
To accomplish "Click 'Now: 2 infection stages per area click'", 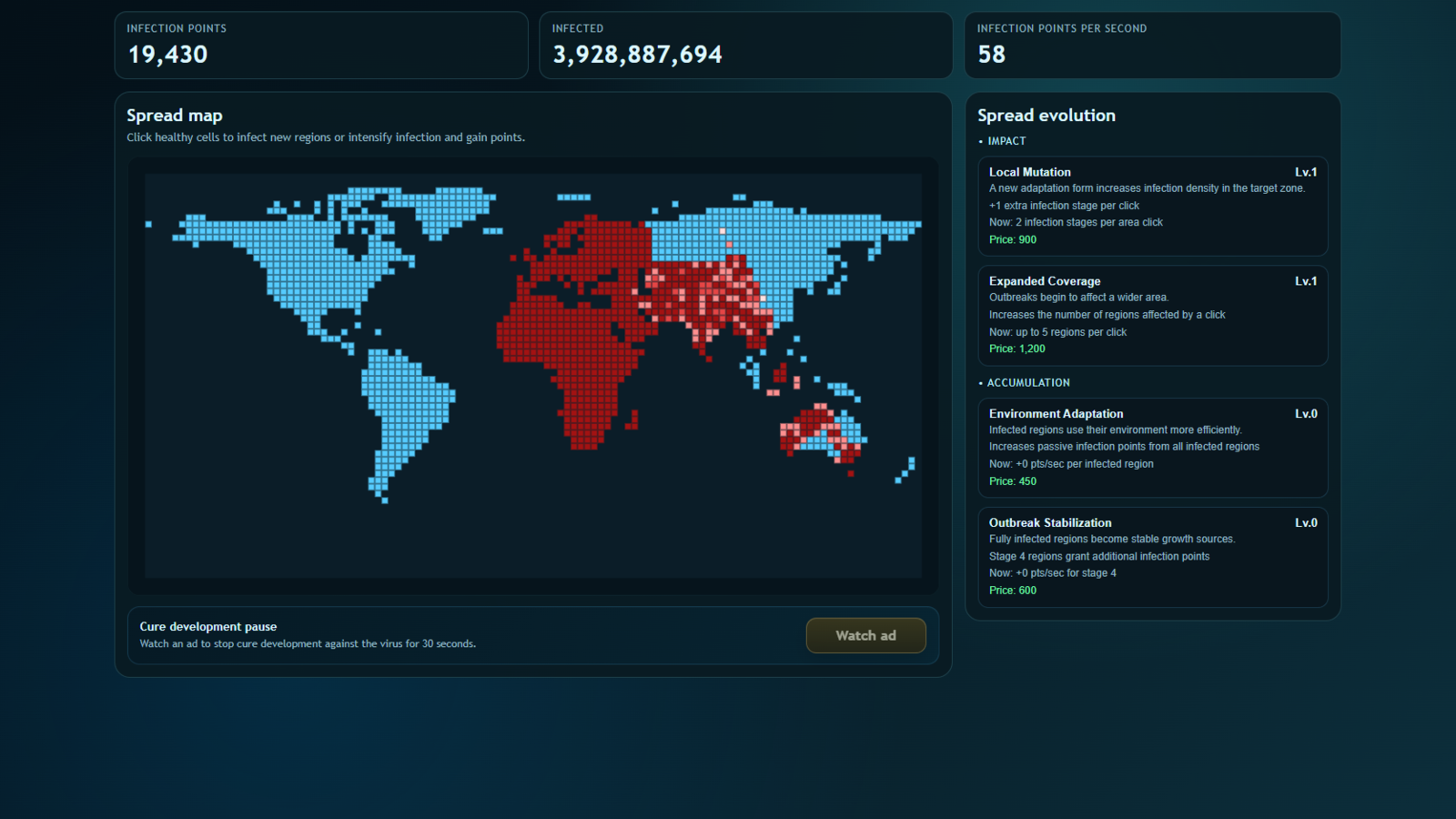I will point(1076,222).
